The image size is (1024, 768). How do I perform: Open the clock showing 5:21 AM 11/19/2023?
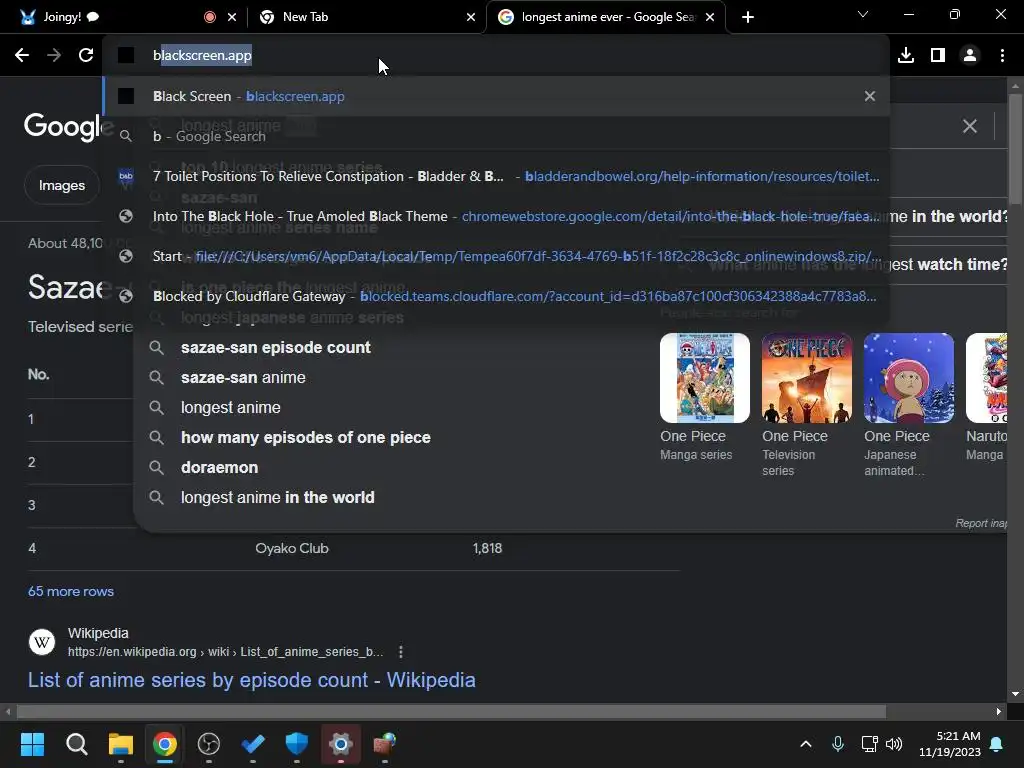point(950,744)
